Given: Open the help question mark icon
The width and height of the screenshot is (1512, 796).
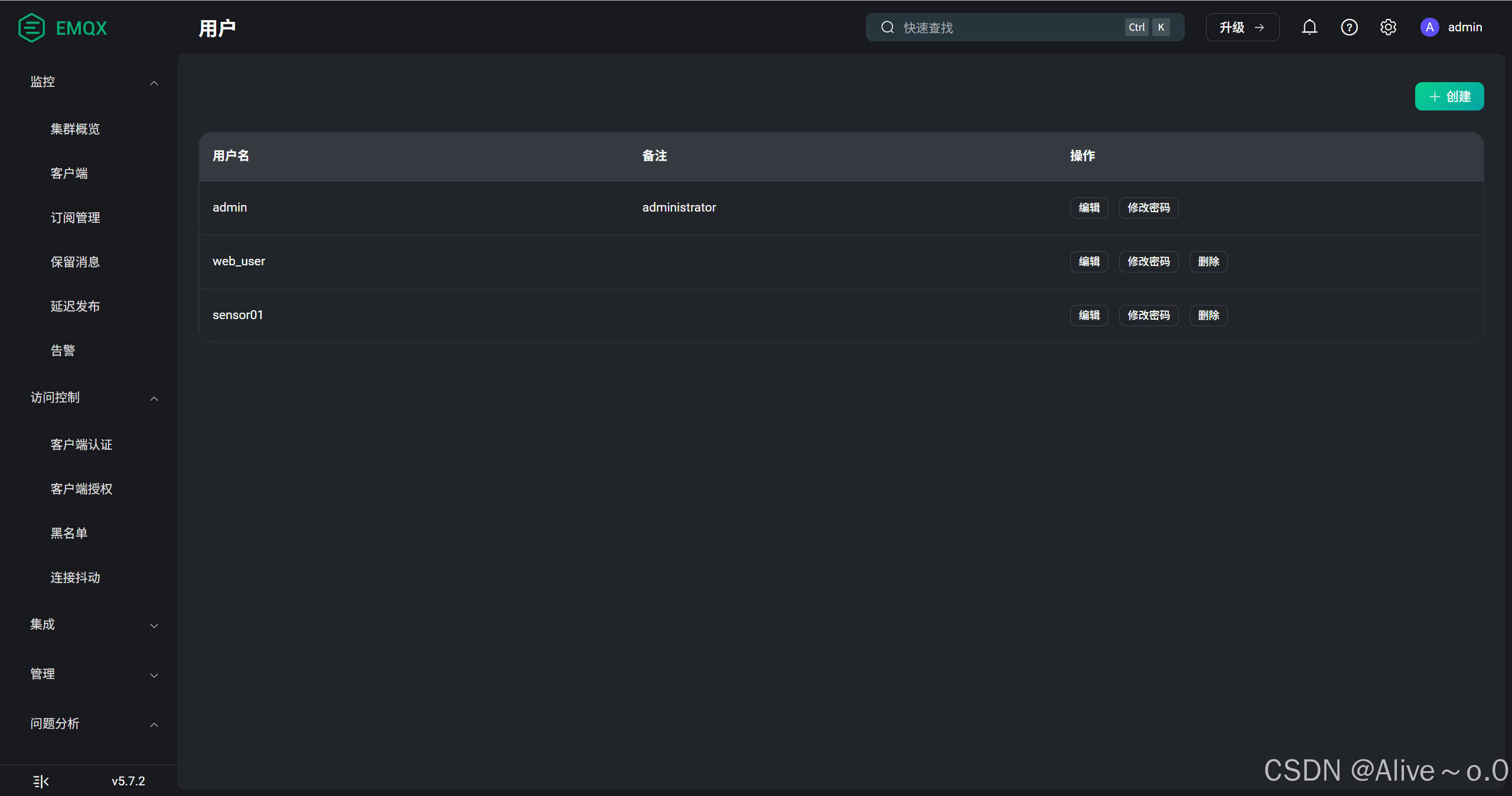Looking at the screenshot, I should pos(1349,27).
